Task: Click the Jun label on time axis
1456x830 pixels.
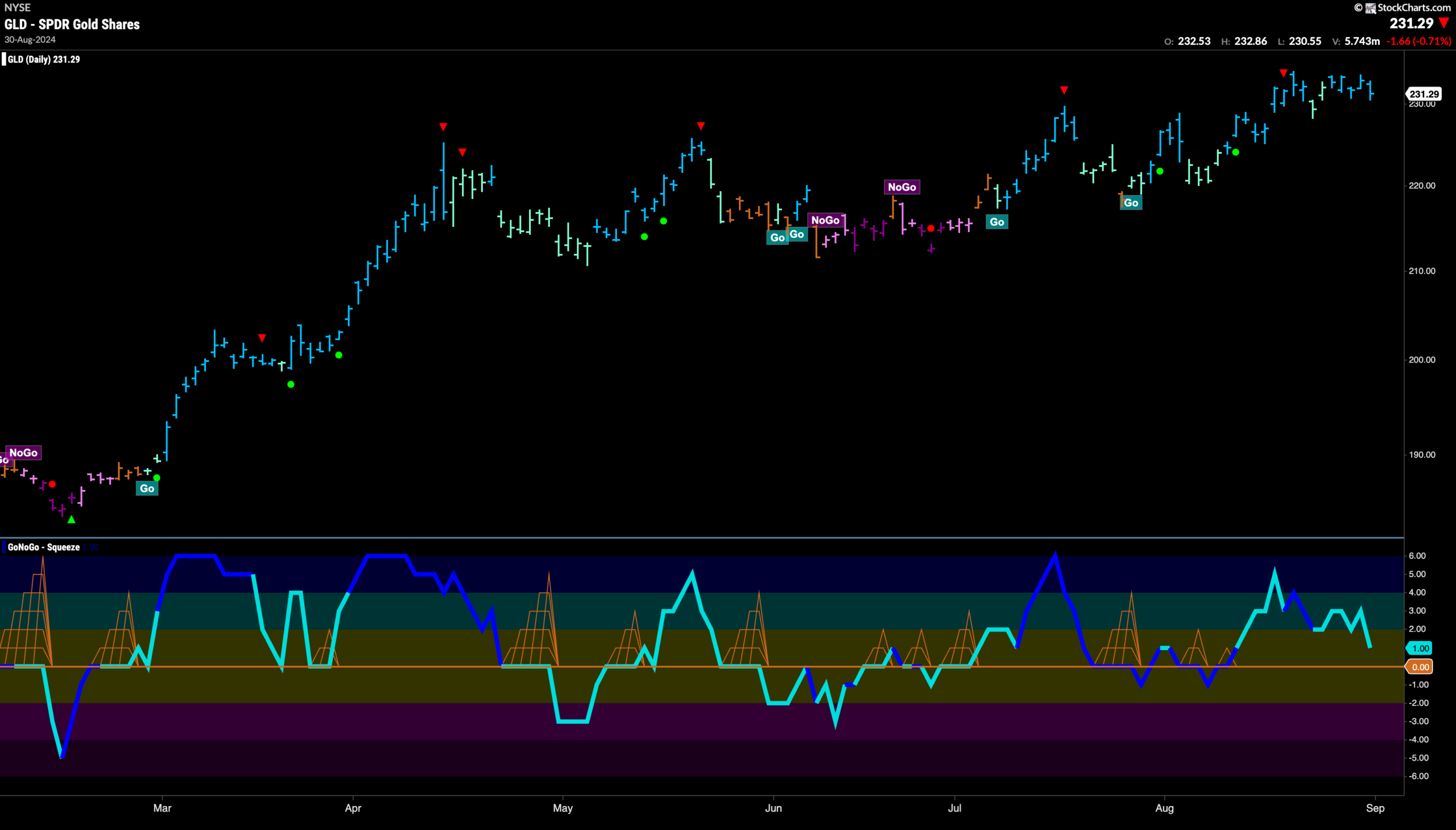Action: [x=773, y=808]
